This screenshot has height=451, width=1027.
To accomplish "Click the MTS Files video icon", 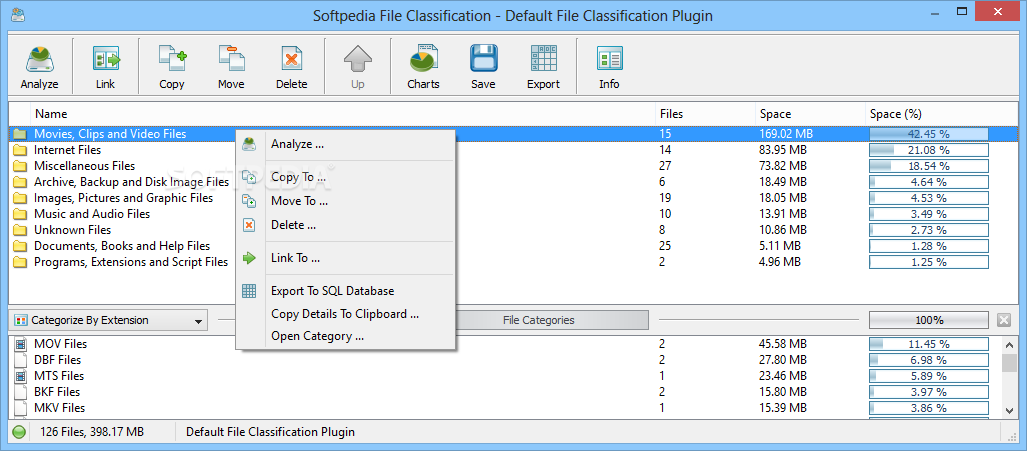I will [x=20, y=376].
